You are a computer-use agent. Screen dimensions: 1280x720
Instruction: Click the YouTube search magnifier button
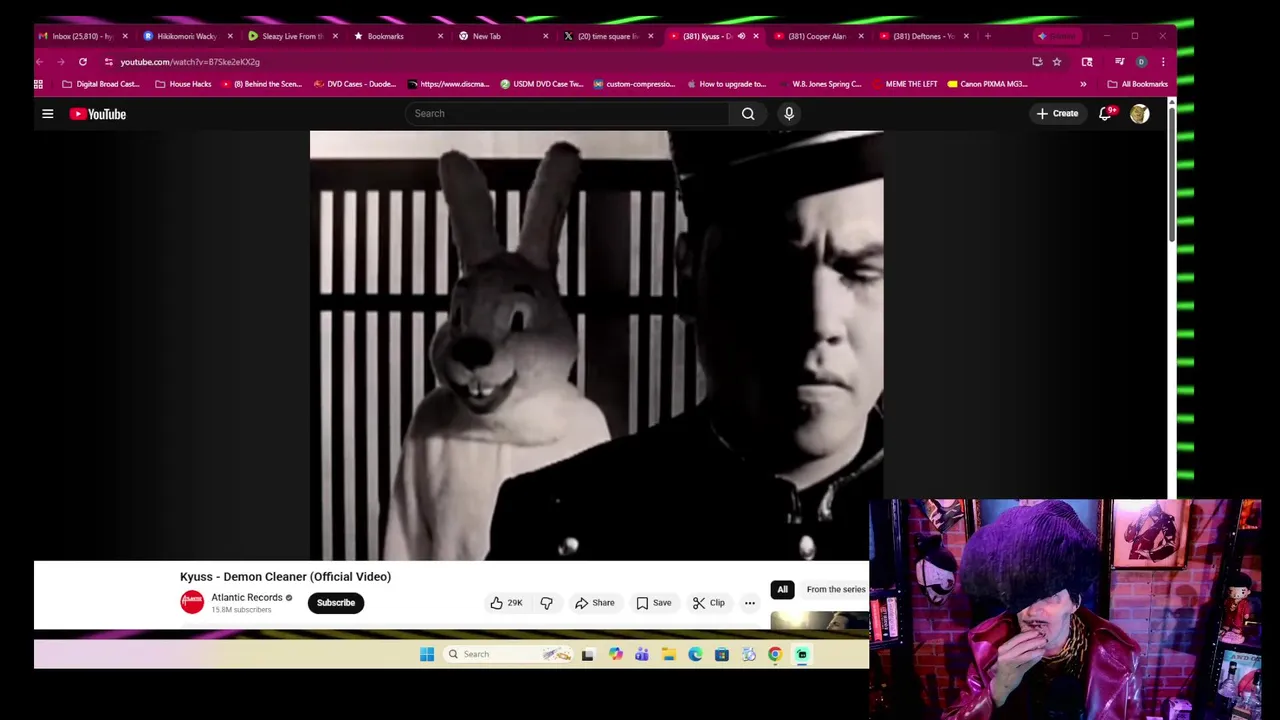[748, 114]
